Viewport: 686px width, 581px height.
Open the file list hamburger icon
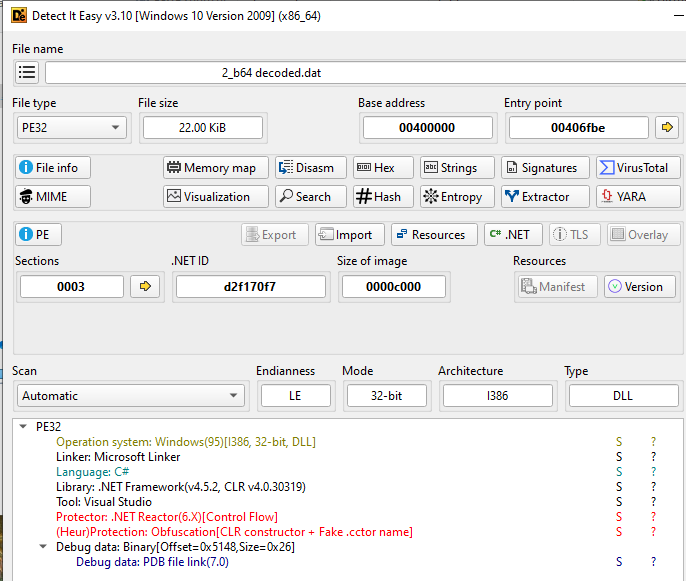(x=27, y=72)
